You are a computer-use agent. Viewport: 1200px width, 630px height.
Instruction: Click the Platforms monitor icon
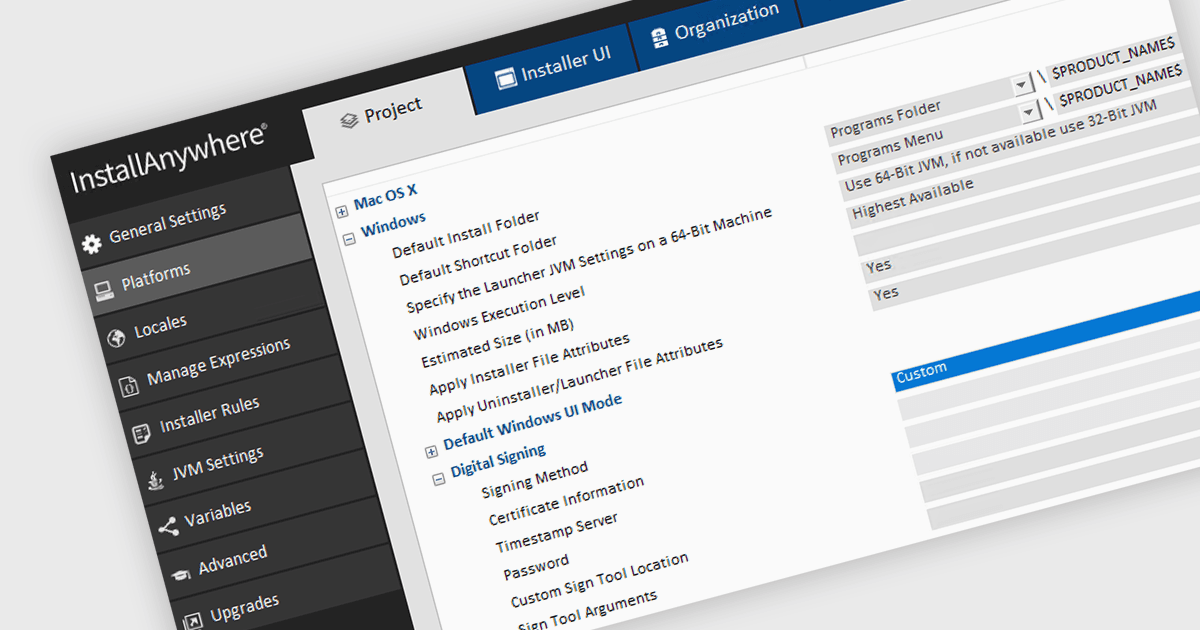[104, 290]
